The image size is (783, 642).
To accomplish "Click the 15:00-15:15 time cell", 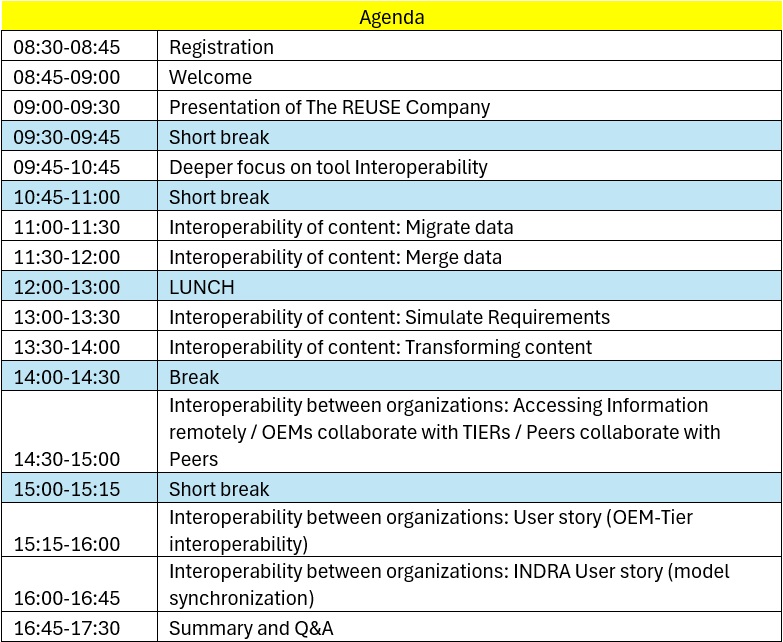I will click(80, 489).
